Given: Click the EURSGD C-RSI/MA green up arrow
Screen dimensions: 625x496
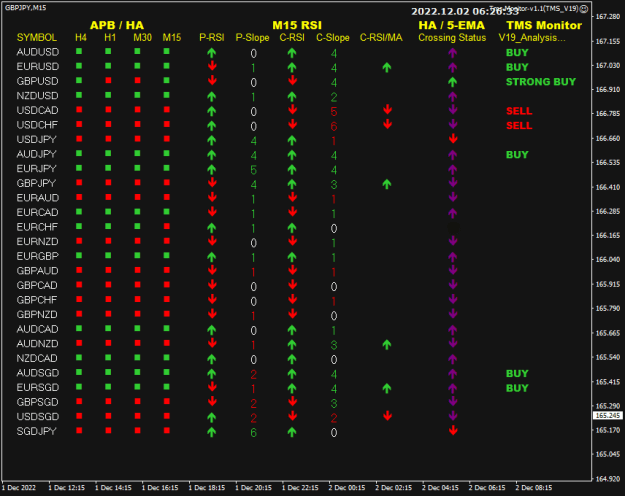Looking at the screenshot, I should click(387, 388).
